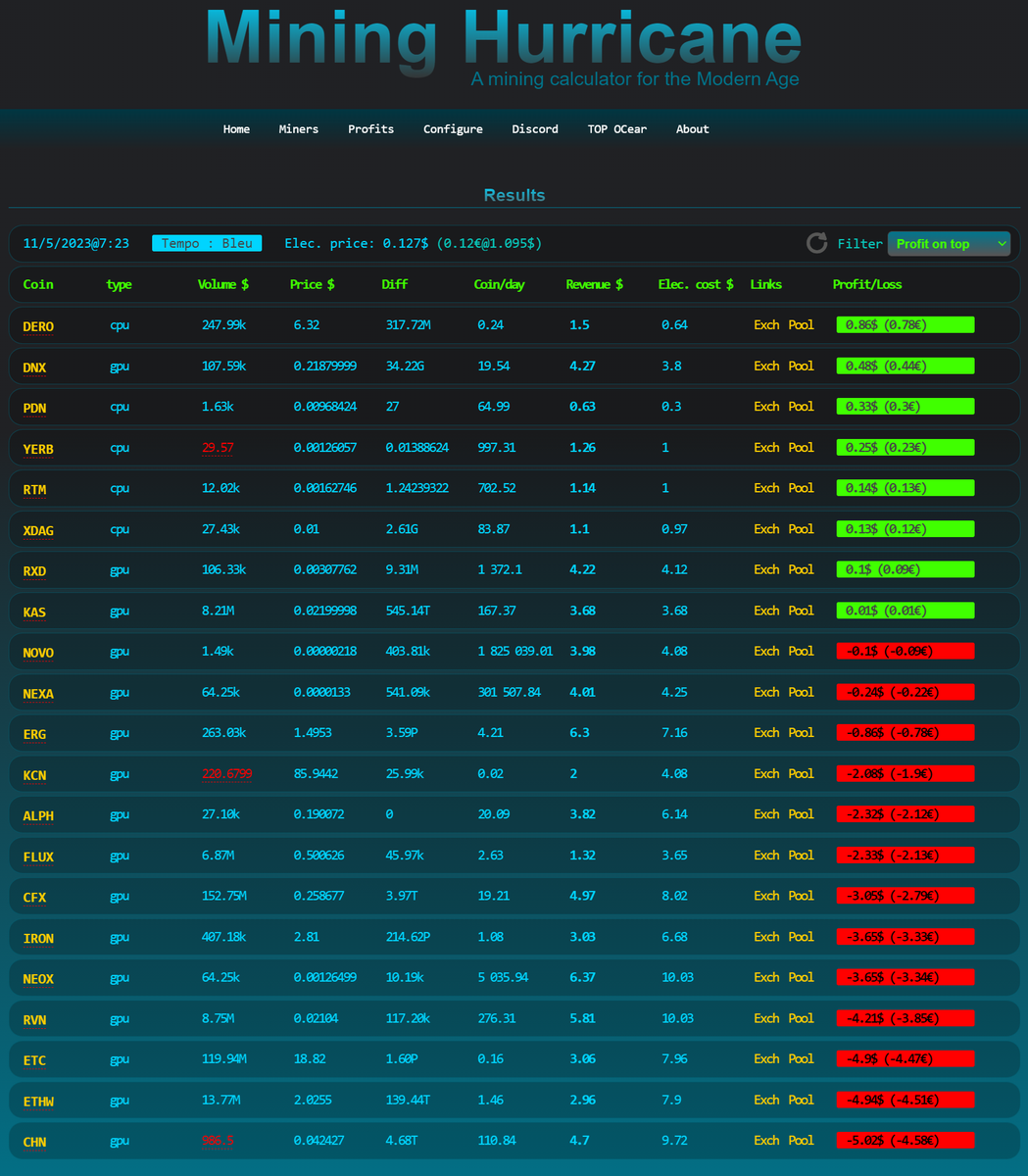Click the green 0.86$ (0.78€) profit bar
Screen dimensions: 1028x1176
pos(906,324)
